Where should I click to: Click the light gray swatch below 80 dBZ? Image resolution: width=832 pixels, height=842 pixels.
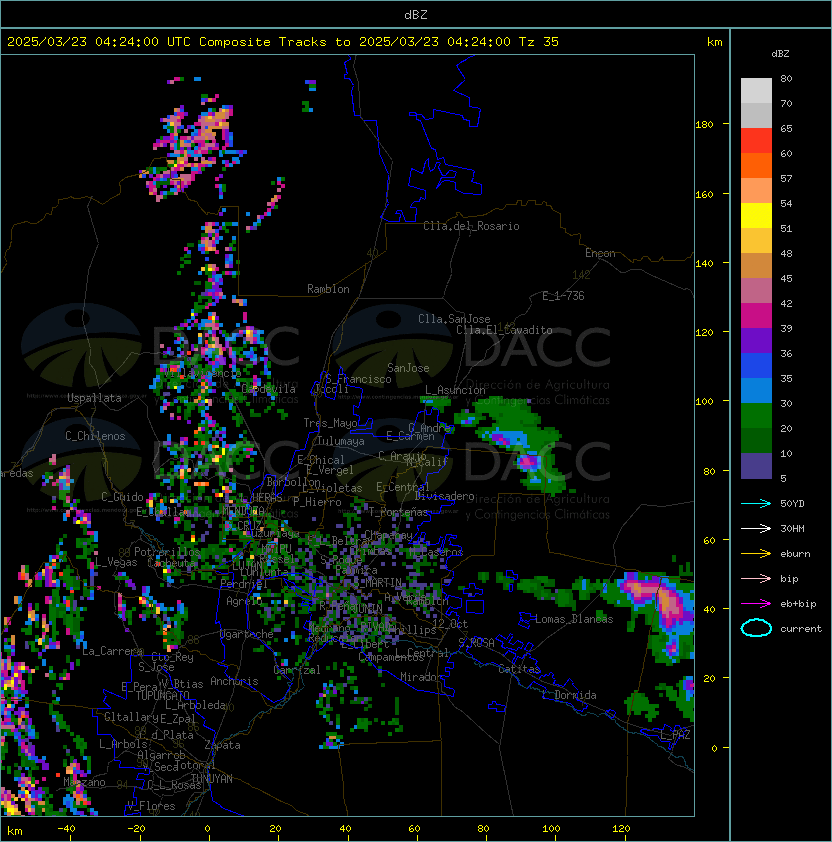756,91
